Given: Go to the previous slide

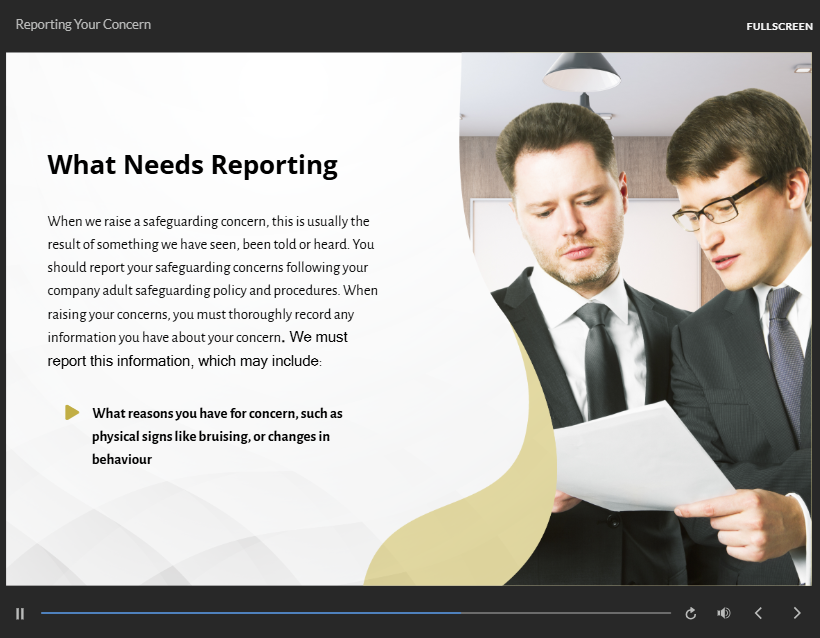Looking at the screenshot, I should 758,613.
